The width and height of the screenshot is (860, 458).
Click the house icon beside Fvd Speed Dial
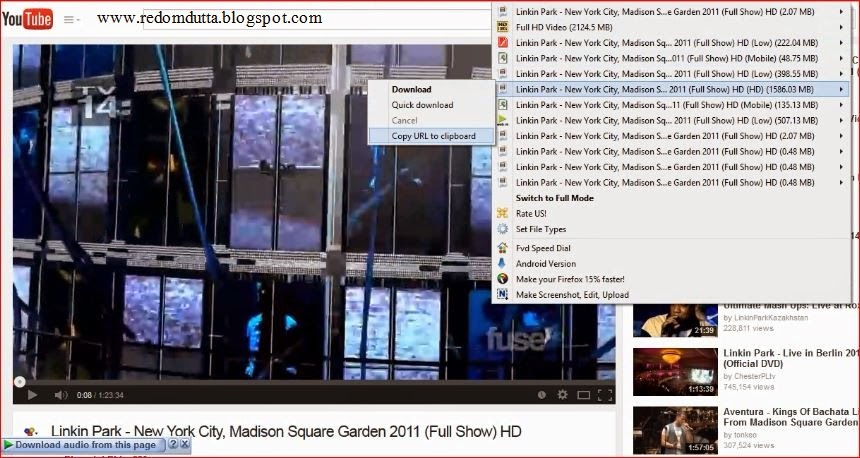[x=502, y=248]
